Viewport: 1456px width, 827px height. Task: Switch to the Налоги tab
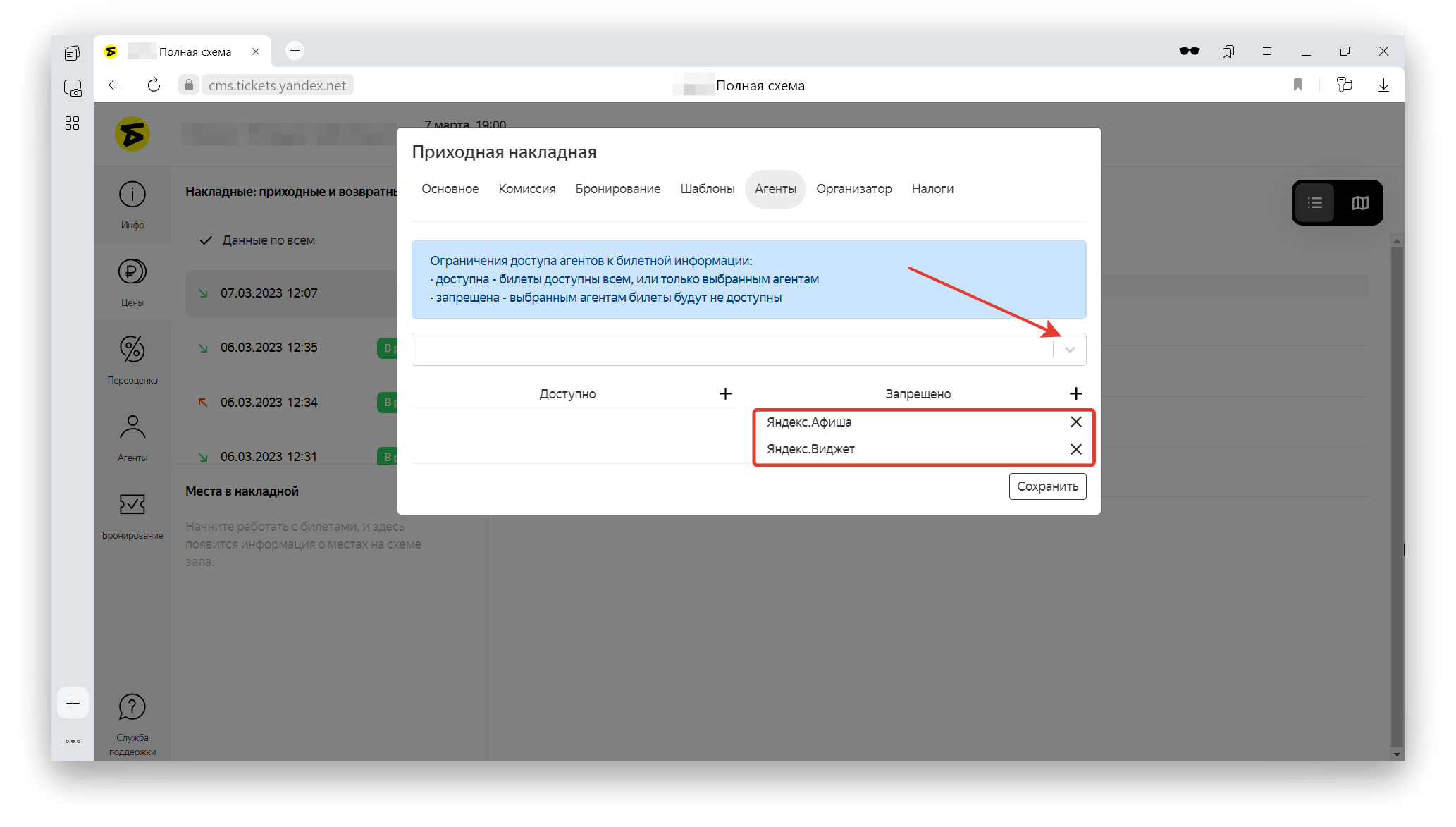click(932, 189)
